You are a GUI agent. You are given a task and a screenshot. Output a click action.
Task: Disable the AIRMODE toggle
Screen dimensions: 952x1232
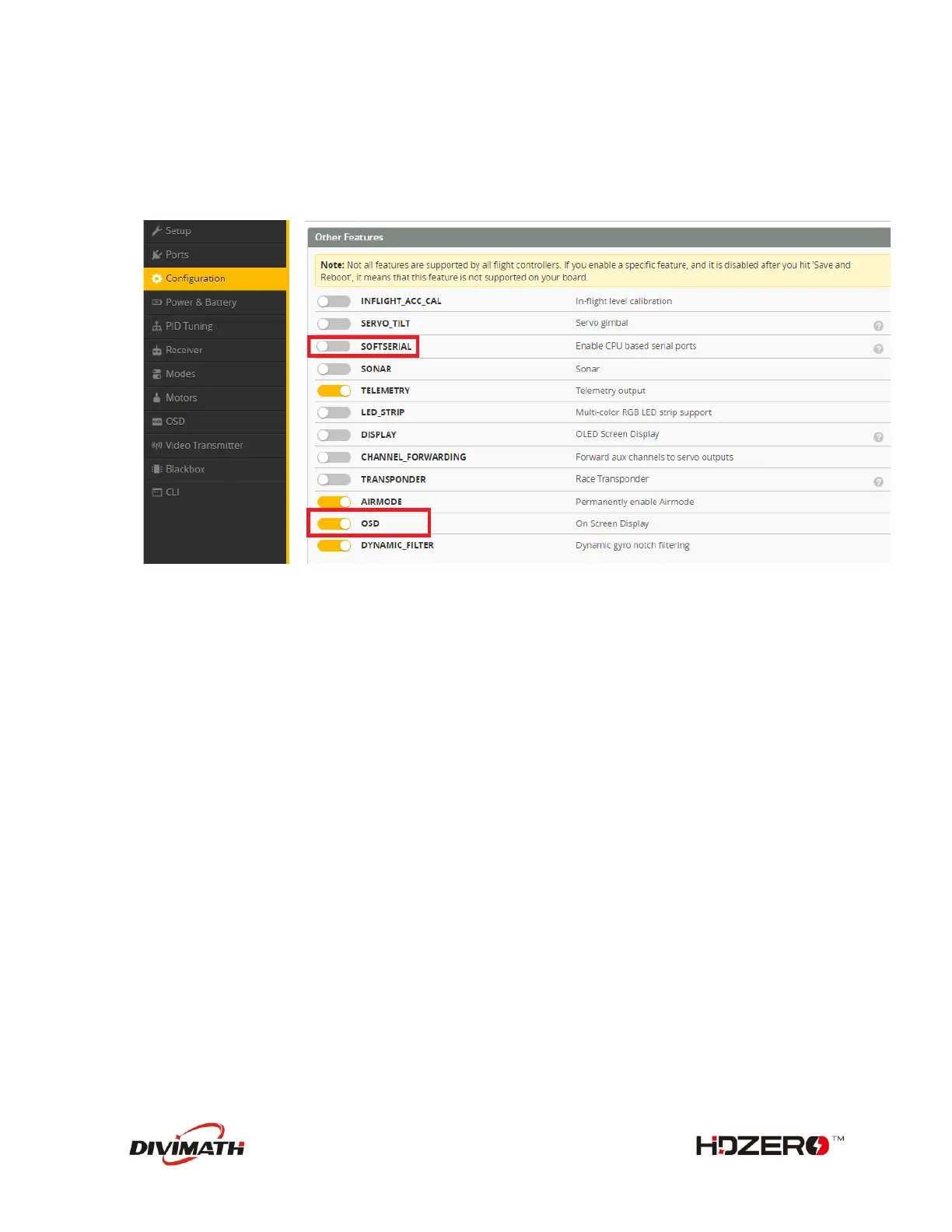tap(334, 502)
